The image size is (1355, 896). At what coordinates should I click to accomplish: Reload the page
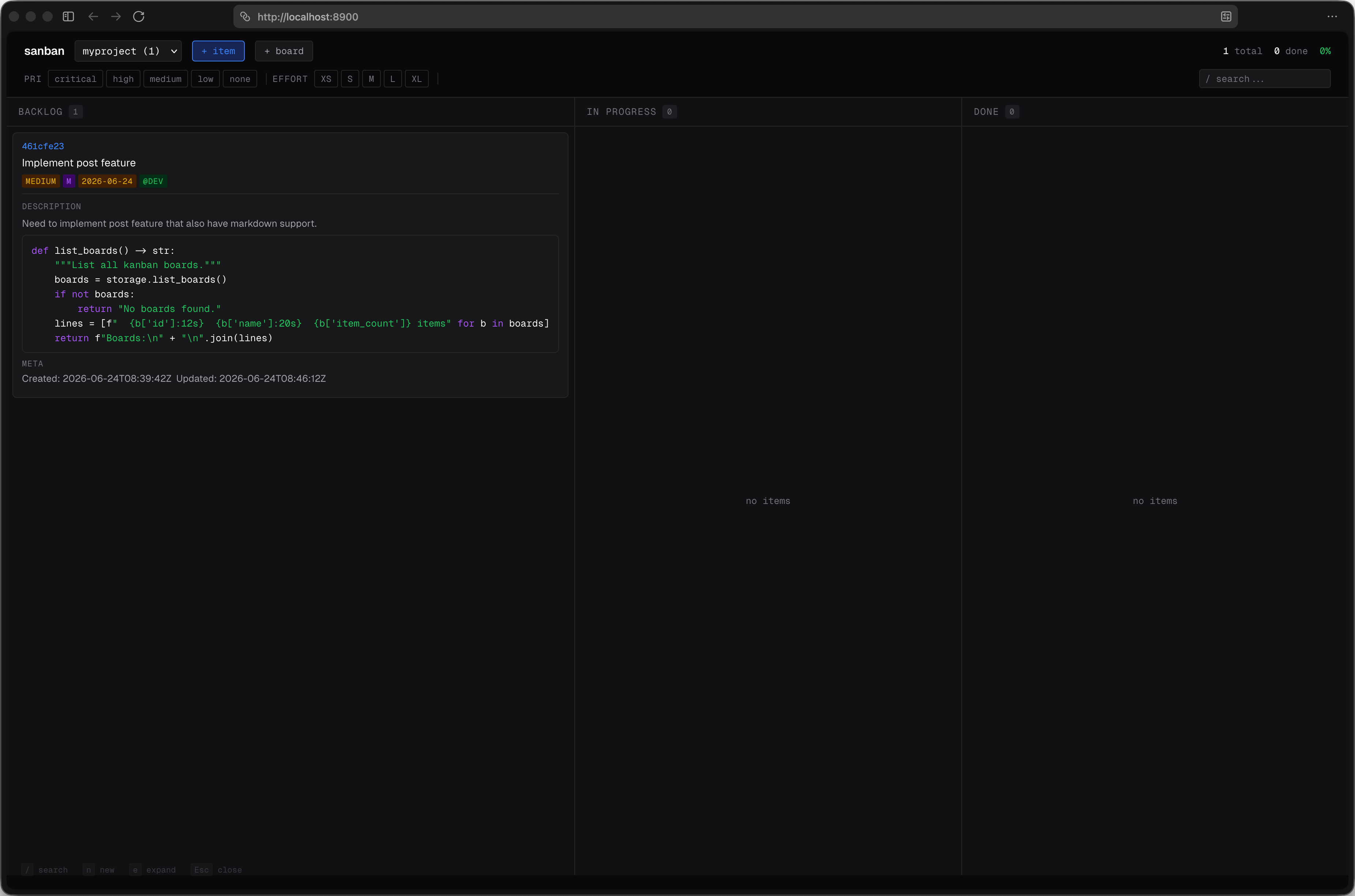coord(139,16)
